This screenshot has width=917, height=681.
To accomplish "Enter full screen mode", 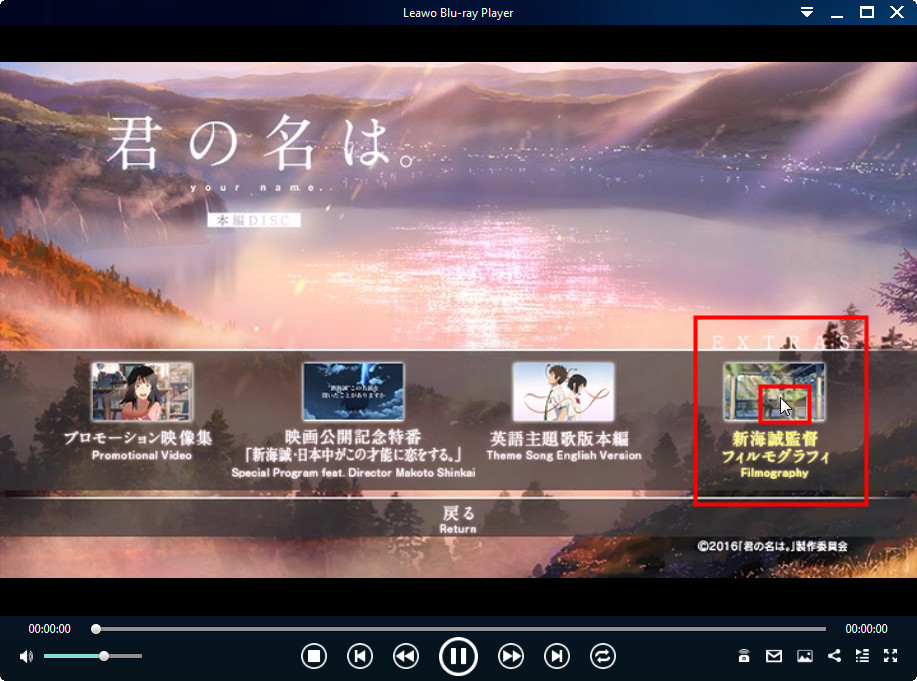I will click(x=891, y=656).
